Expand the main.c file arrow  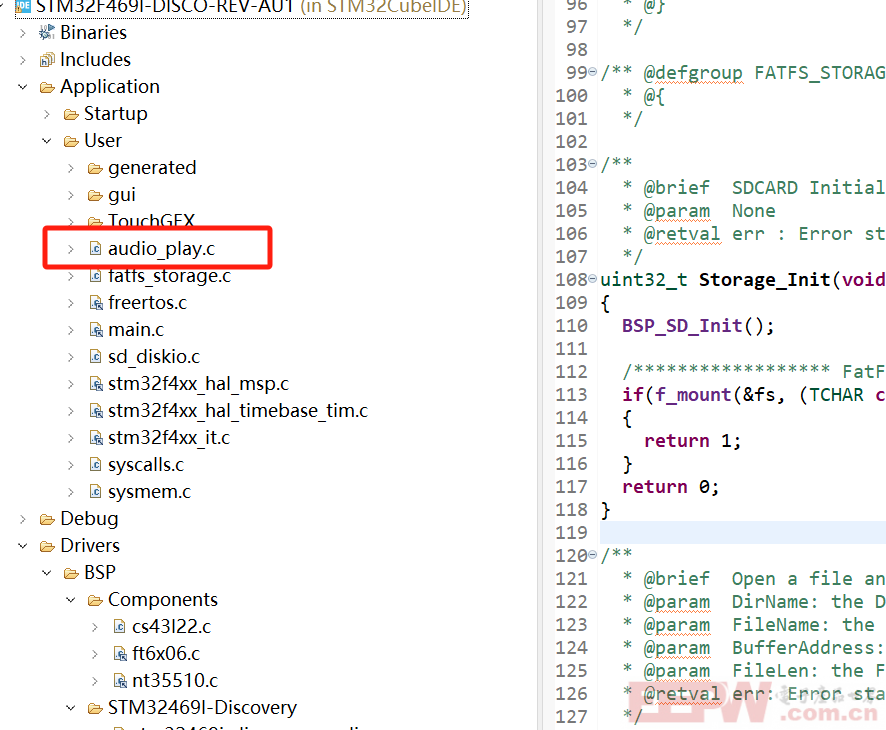point(71,329)
